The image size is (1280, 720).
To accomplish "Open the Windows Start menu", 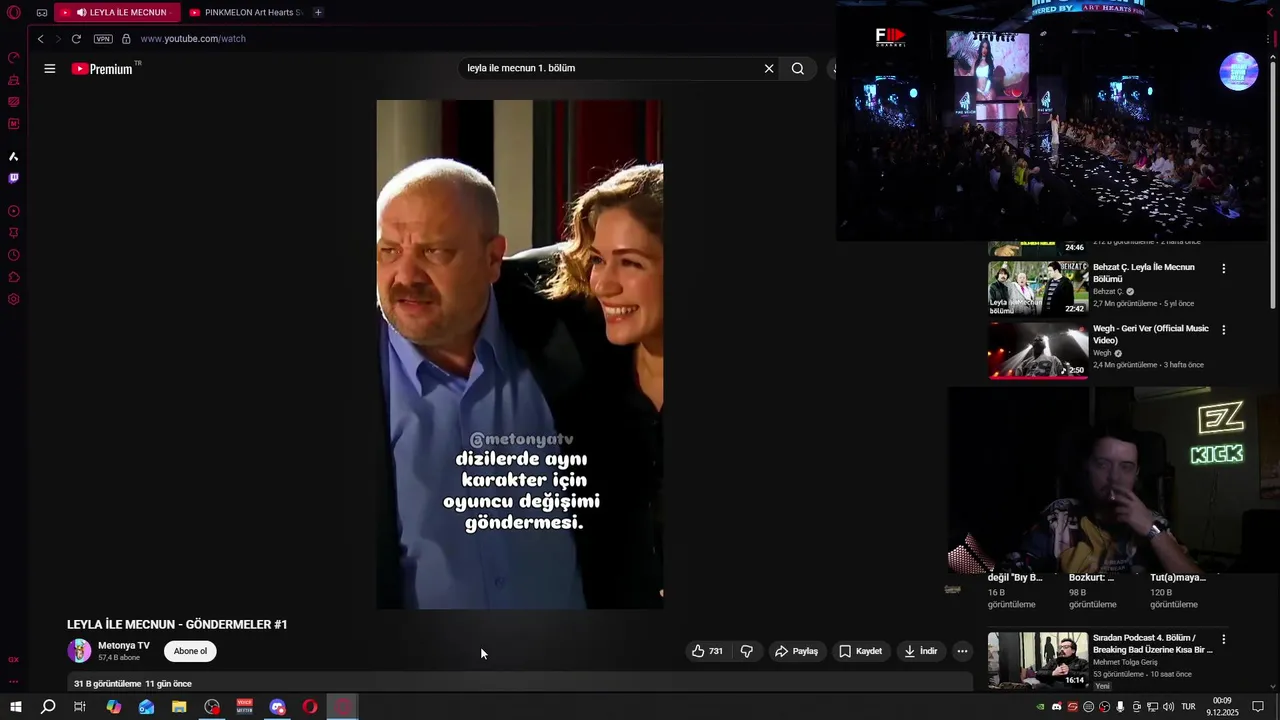I will coord(15,707).
